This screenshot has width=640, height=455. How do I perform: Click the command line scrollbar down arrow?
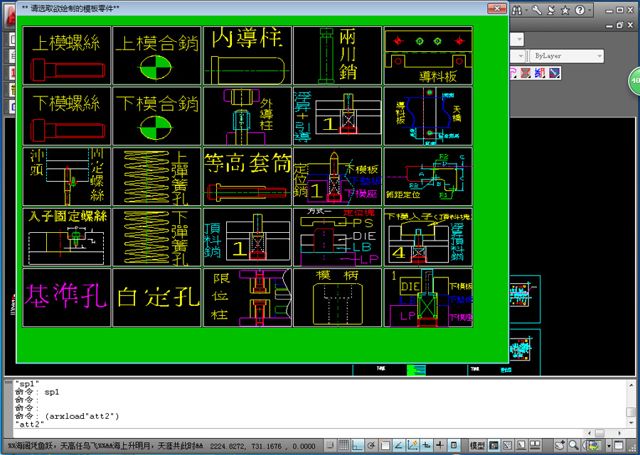coord(631,423)
